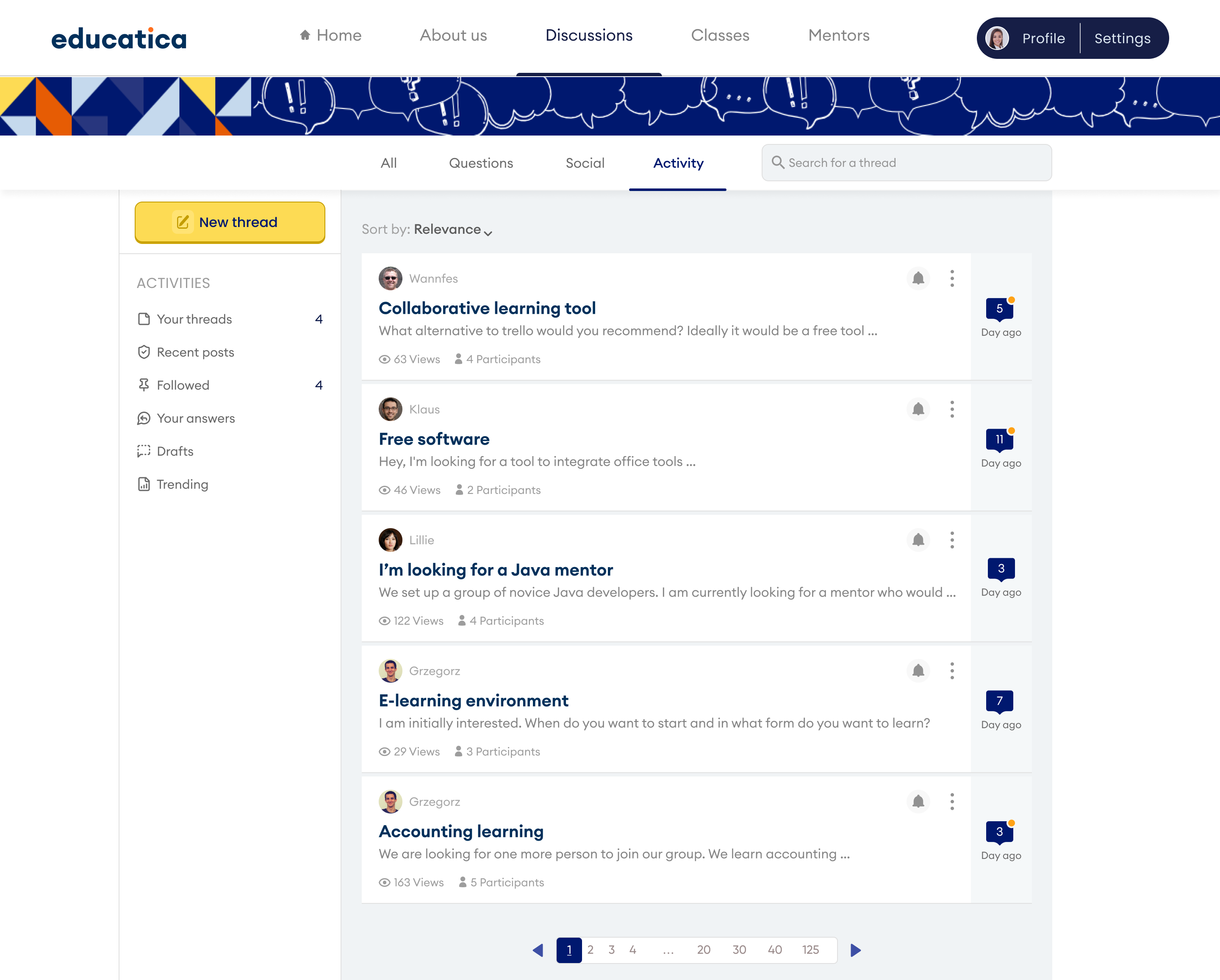Image resolution: width=1220 pixels, height=980 pixels.
Task: Open Recent posts shield icon
Action: click(144, 352)
